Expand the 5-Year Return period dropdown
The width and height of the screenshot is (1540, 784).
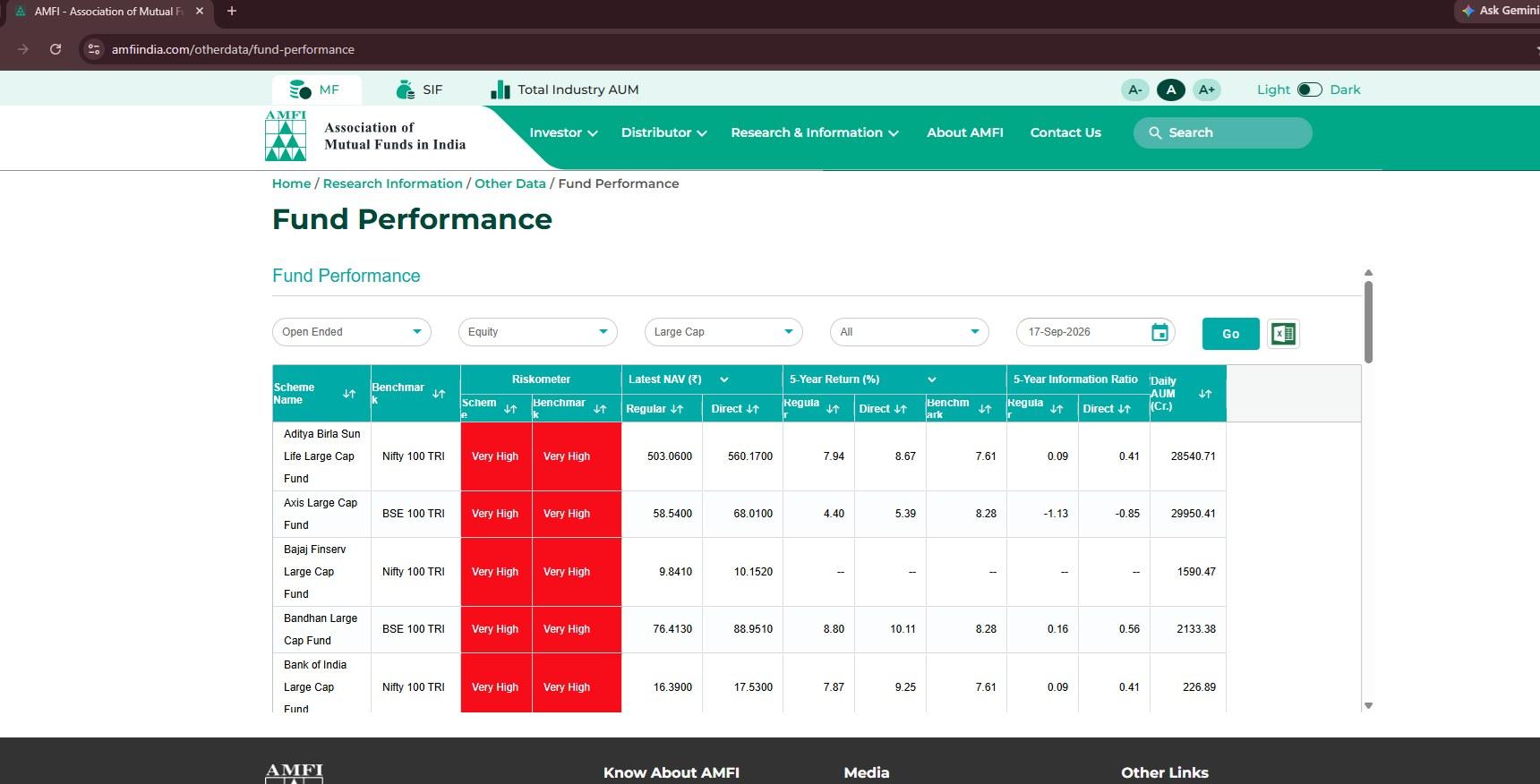[932, 379]
